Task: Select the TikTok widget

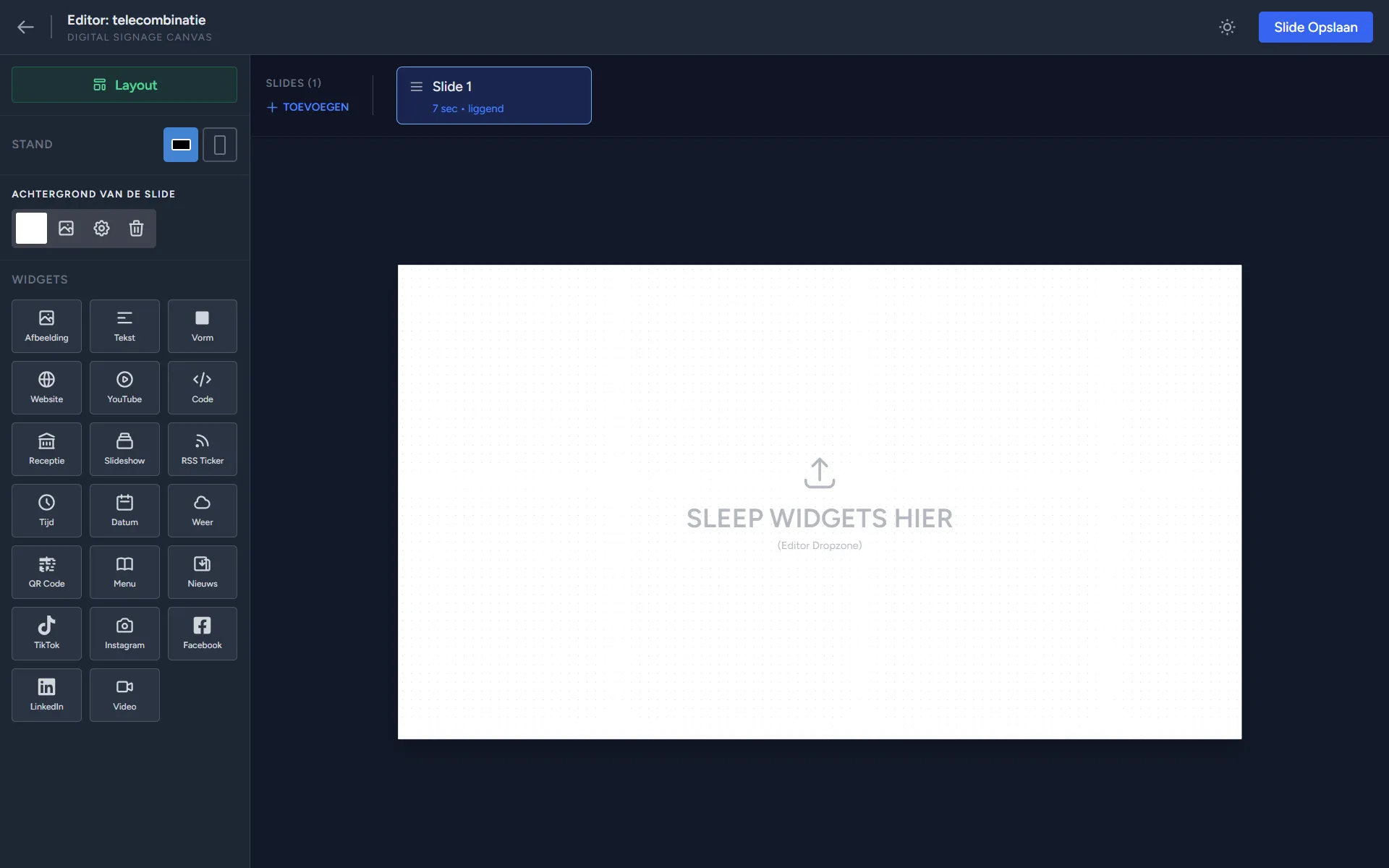Action: [x=46, y=634]
